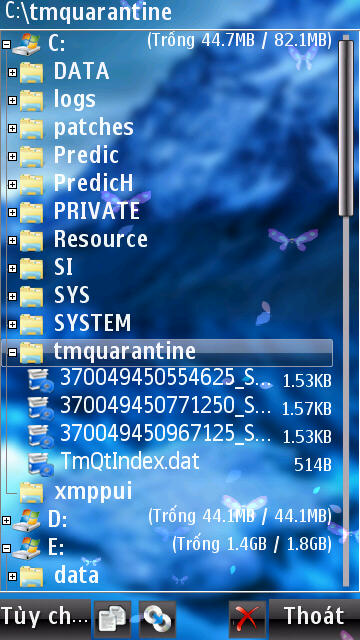Viewport: 360px width, 640px height.
Task: Click the Predic folder icon
Action: [31, 156]
